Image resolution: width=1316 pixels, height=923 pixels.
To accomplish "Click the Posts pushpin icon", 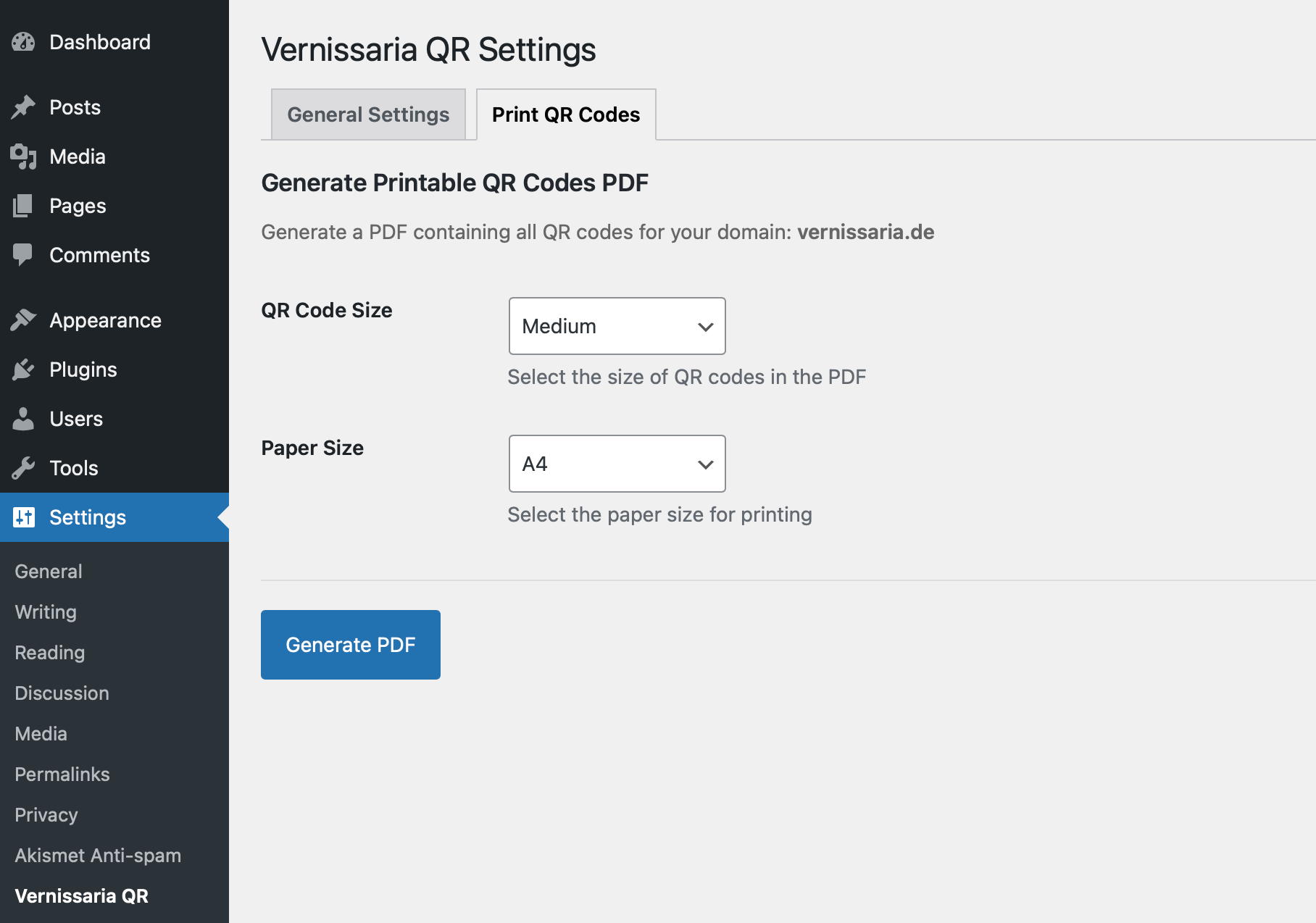I will coord(23,107).
